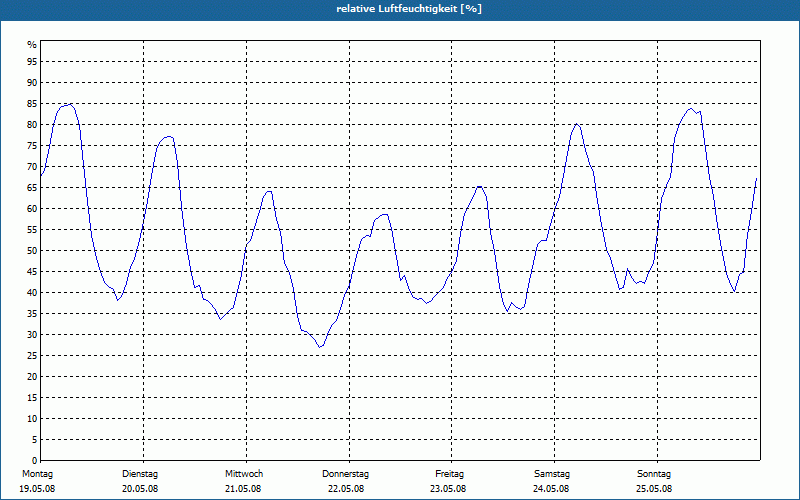Click the '45' value on the y-axis
800x500 pixels.
click(x=32, y=272)
